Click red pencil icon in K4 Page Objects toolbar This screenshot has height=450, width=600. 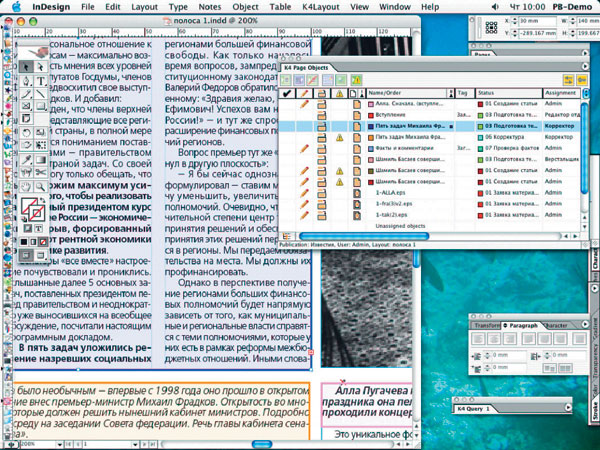pos(313,80)
